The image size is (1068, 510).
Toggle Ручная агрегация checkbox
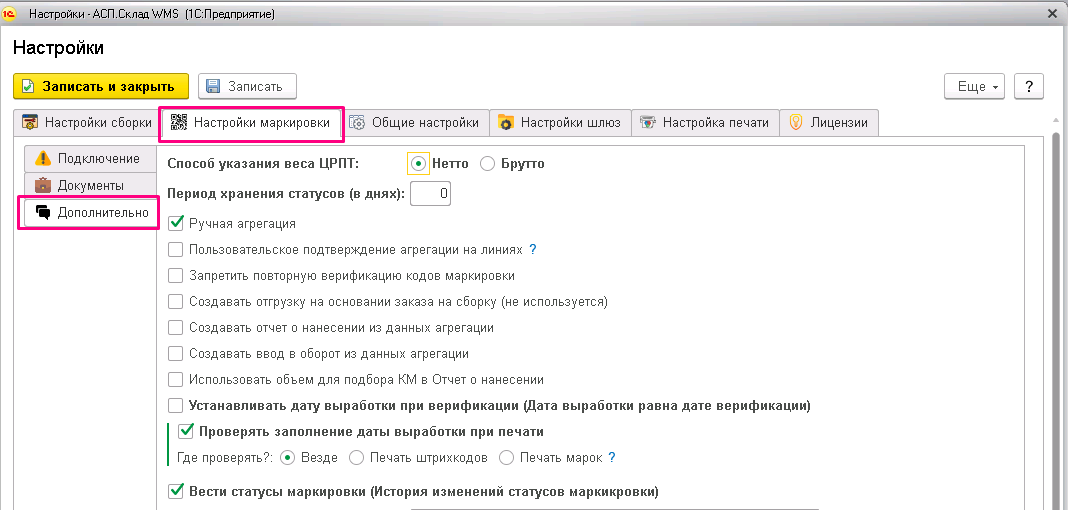tap(176, 223)
